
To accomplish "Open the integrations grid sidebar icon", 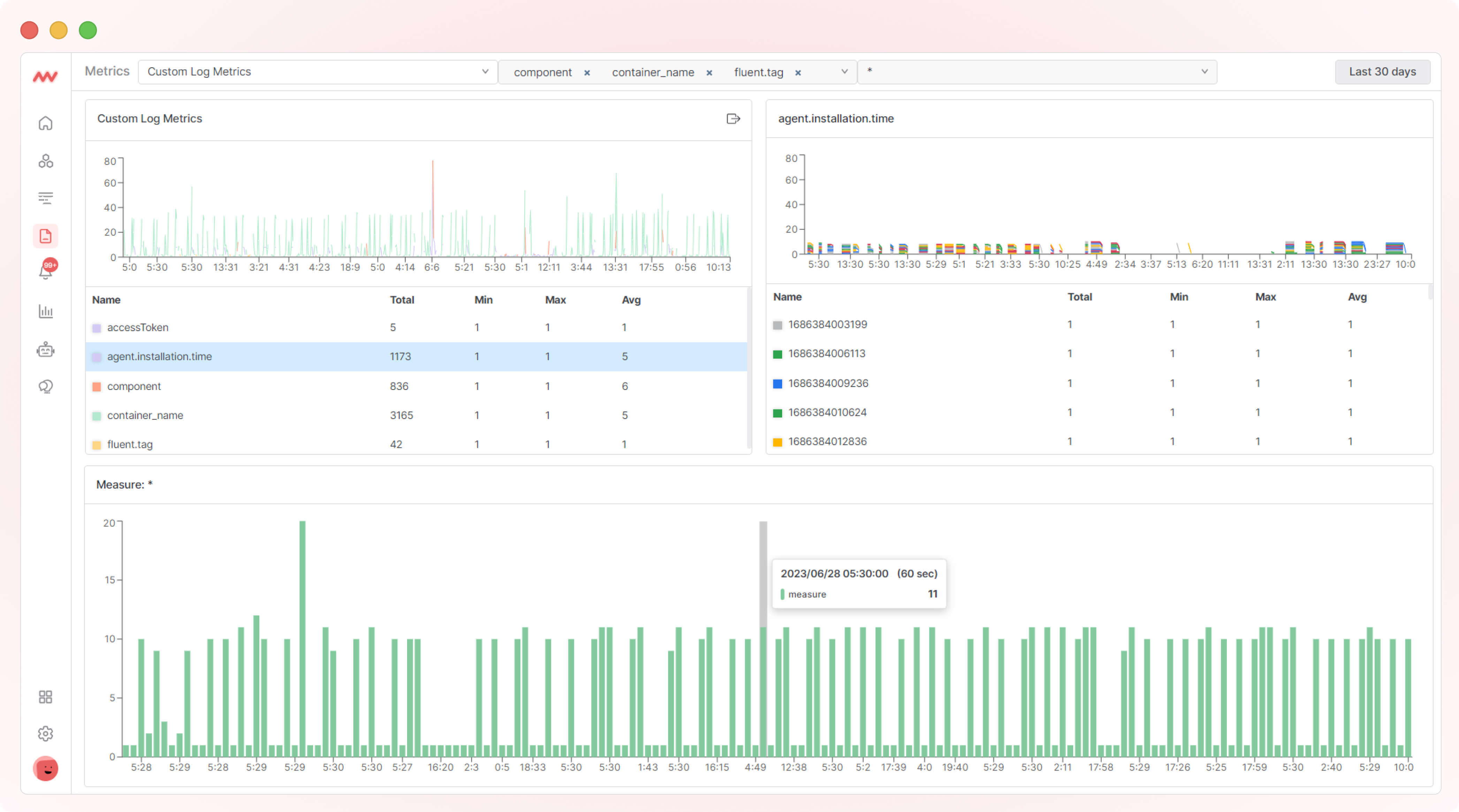I will 45,697.
